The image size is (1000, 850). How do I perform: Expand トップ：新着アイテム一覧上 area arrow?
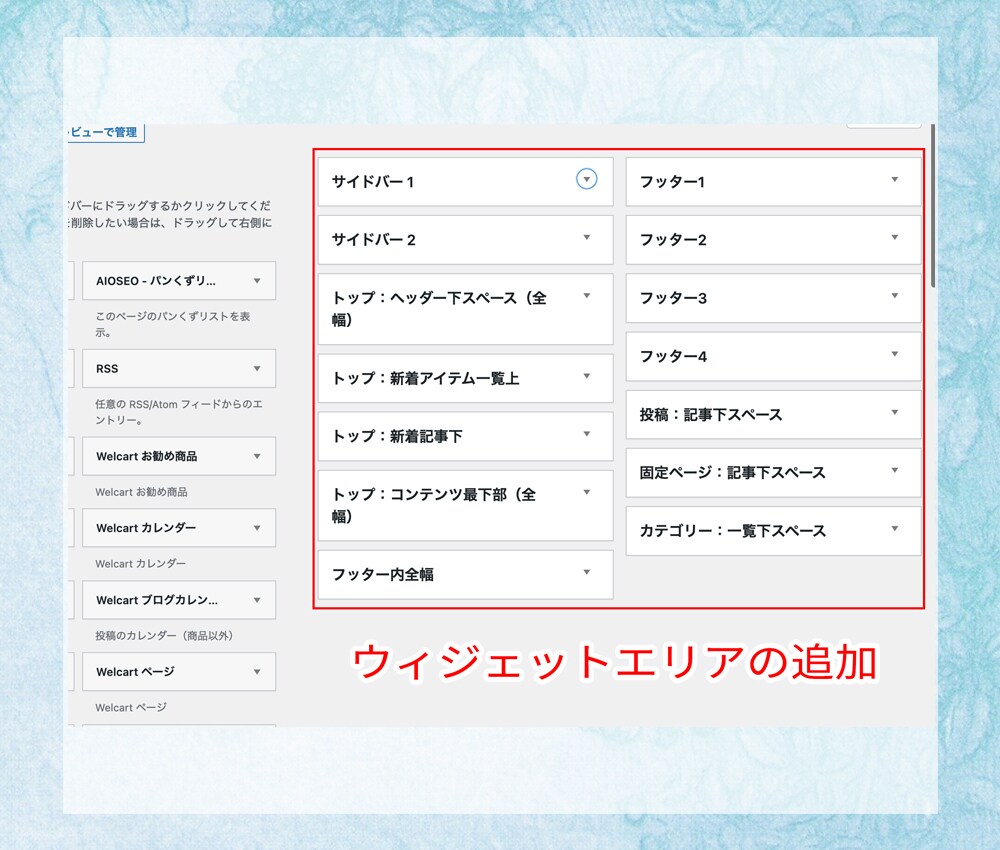[x=586, y=376]
